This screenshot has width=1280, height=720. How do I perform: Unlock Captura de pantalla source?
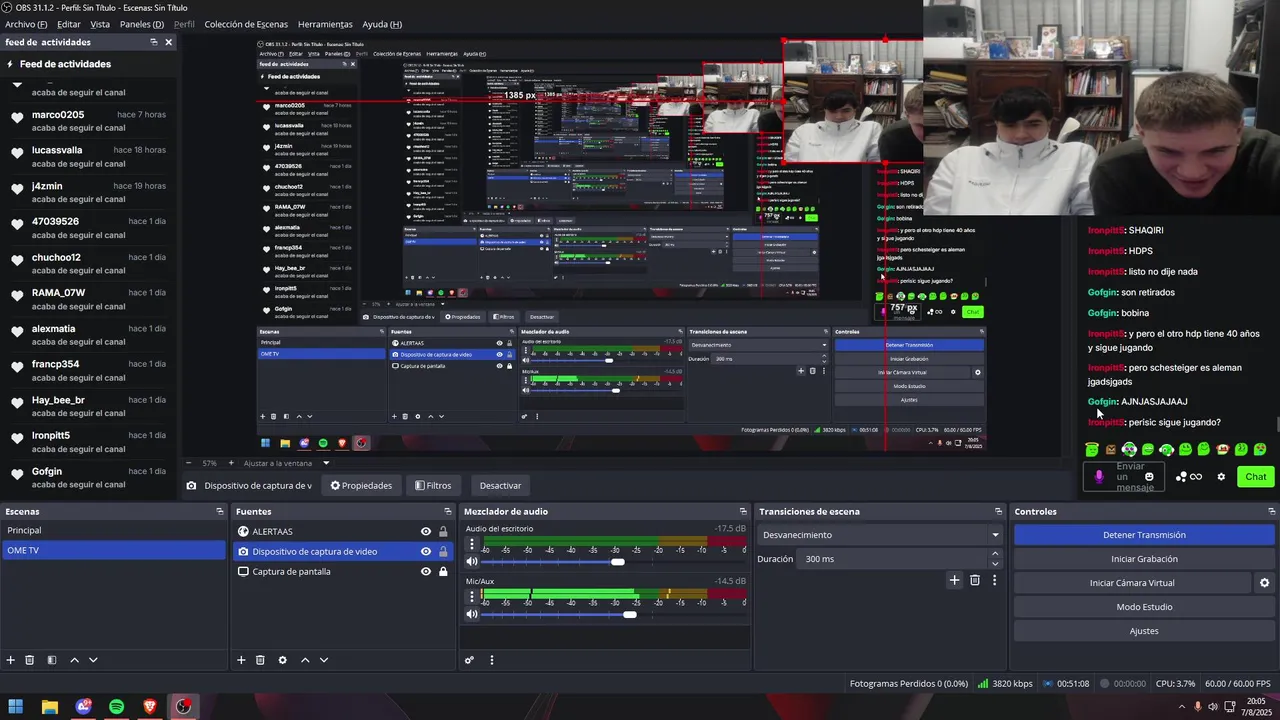point(443,572)
